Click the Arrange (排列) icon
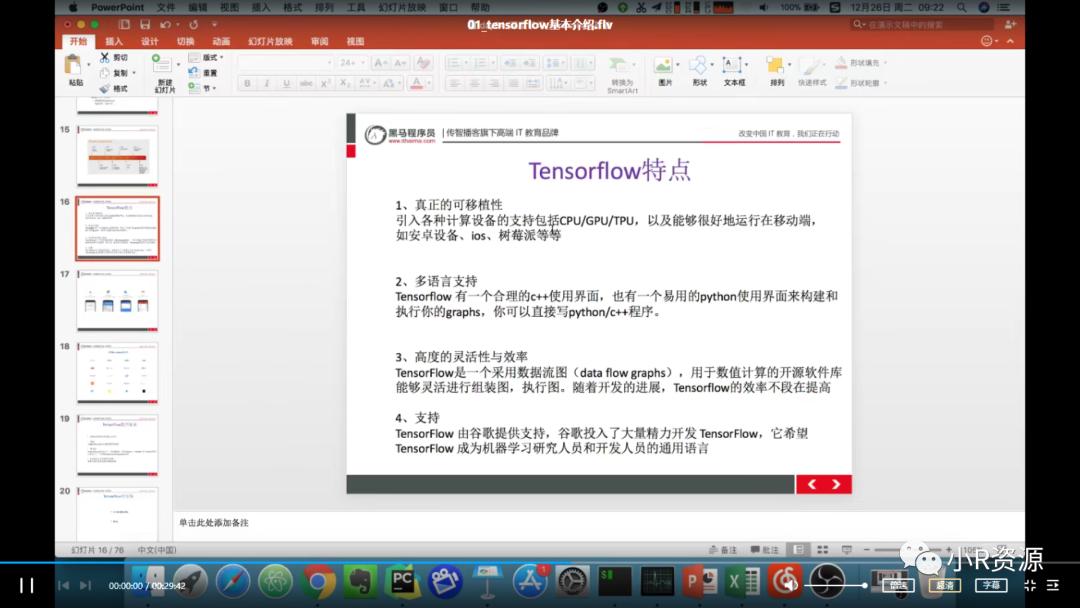The width and height of the screenshot is (1080, 608). point(775,65)
